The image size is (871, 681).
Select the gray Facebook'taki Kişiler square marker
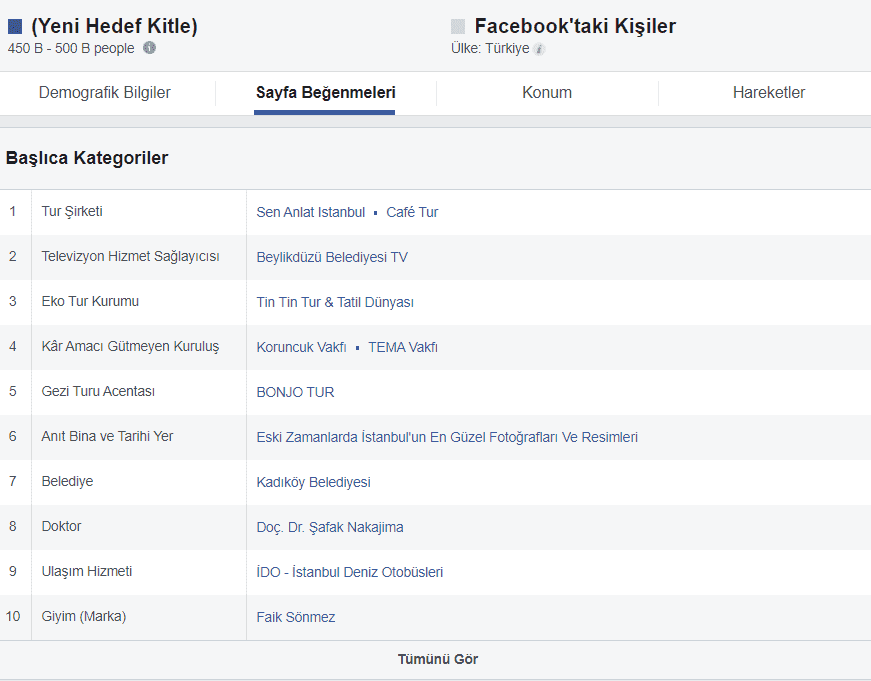pos(458,24)
